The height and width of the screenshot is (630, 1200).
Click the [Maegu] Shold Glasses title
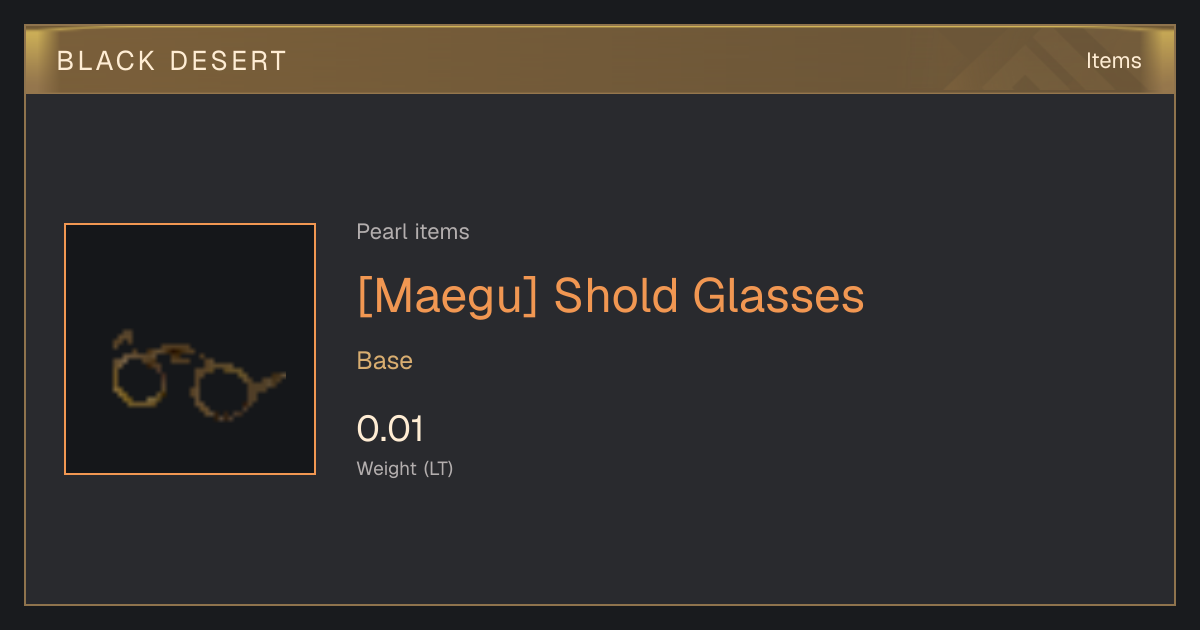(610, 296)
